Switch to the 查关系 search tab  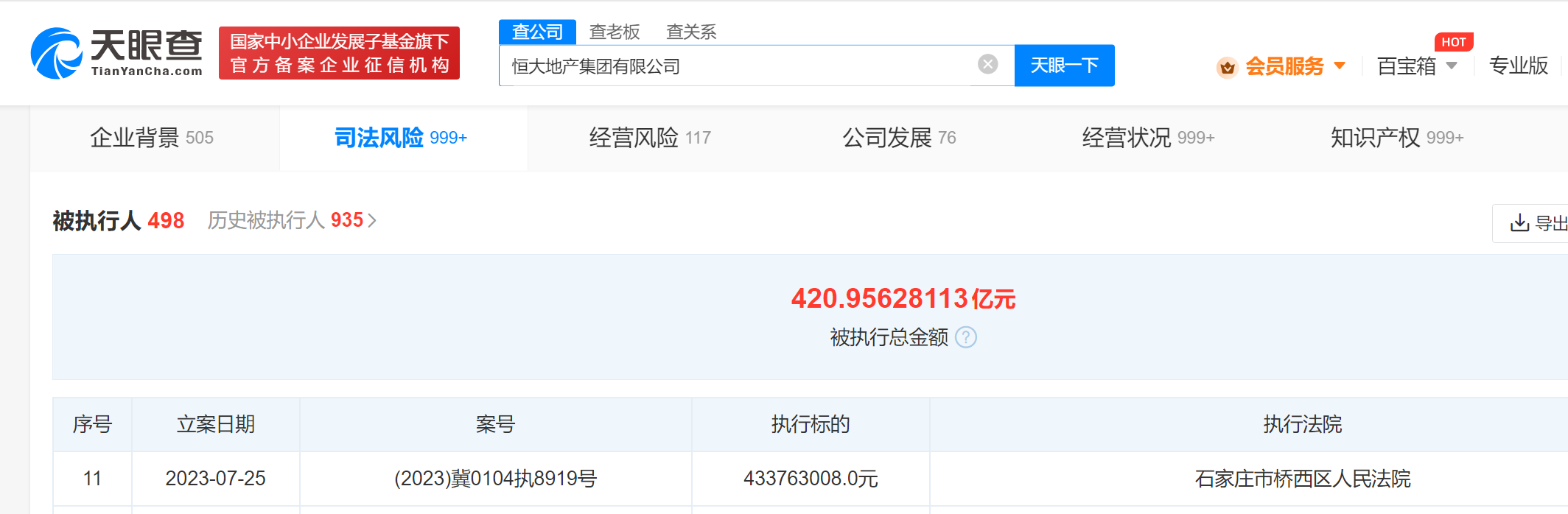(691, 32)
